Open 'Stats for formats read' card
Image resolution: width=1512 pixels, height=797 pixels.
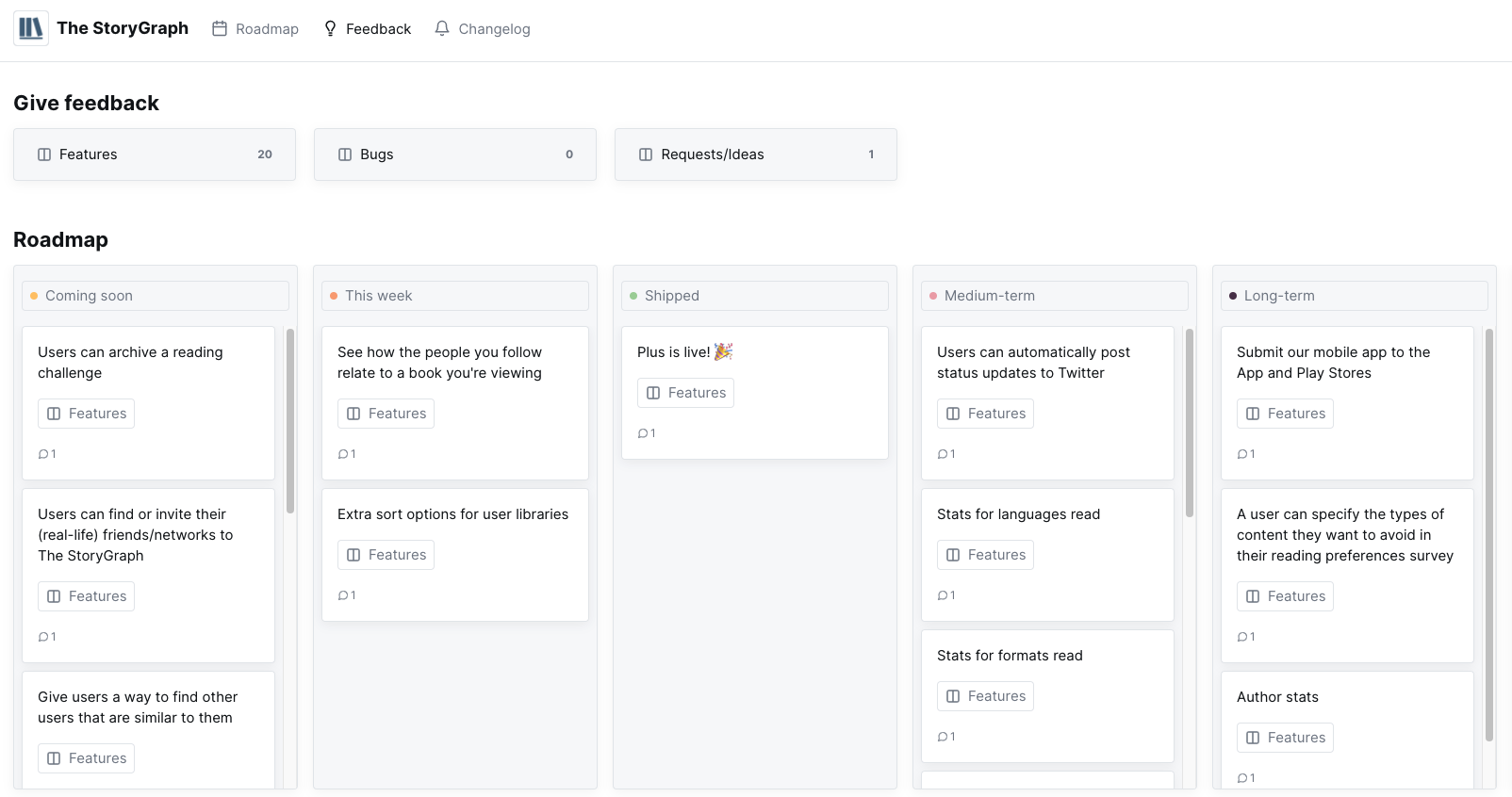[1048, 696]
